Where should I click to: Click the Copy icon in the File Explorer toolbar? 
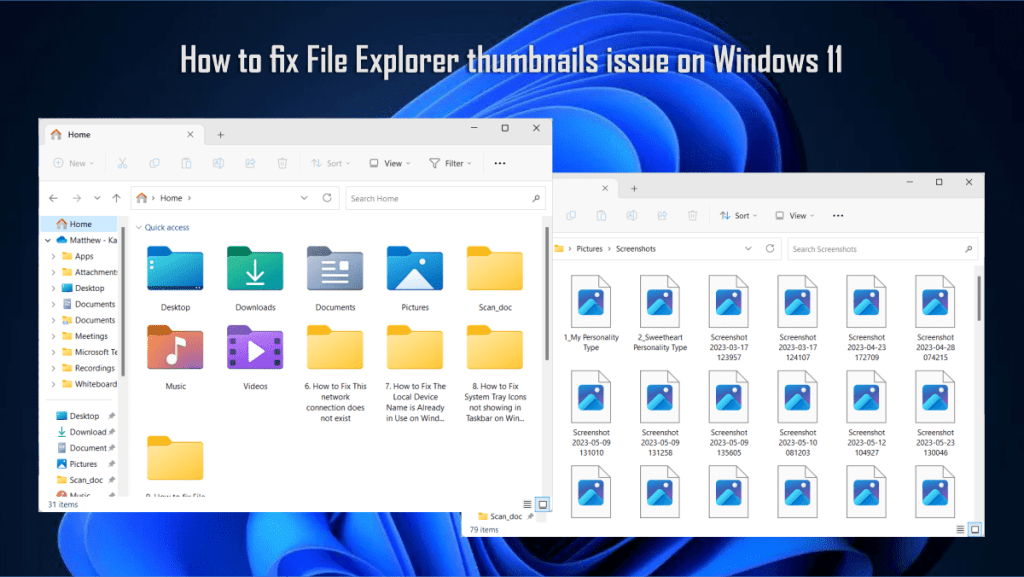(154, 163)
